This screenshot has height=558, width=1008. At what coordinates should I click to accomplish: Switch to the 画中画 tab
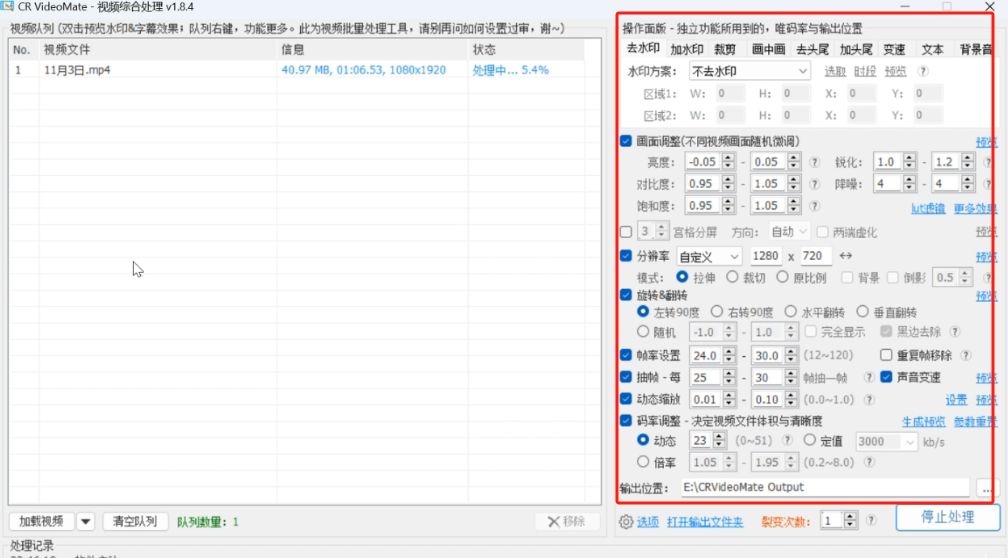pos(768,50)
